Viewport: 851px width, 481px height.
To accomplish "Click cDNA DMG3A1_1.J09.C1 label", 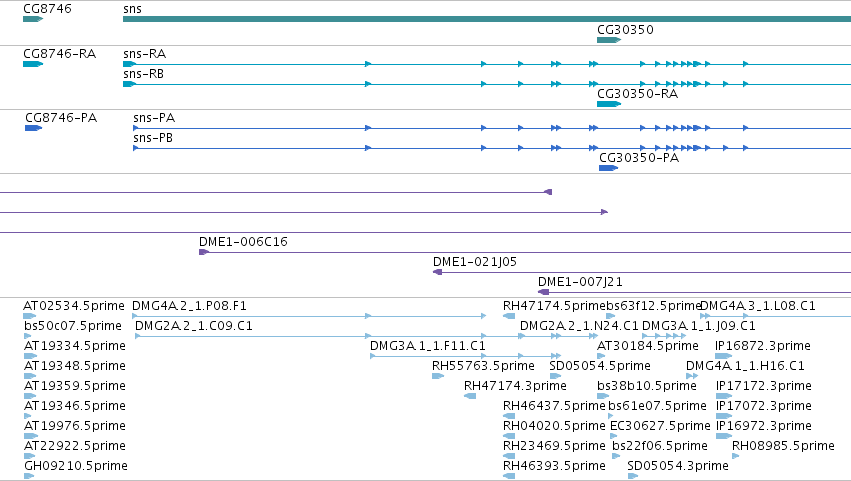I will pyautogui.click(x=698, y=326).
